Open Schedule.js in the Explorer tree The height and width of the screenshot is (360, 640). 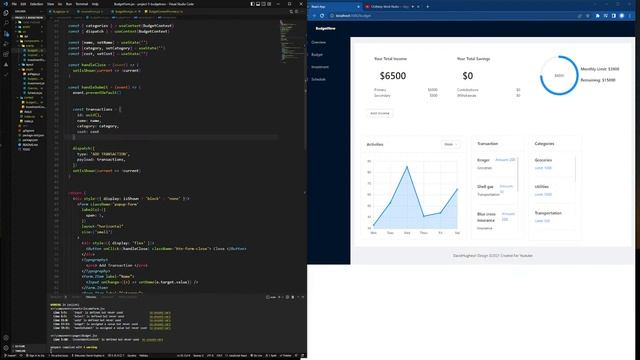(34, 93)
